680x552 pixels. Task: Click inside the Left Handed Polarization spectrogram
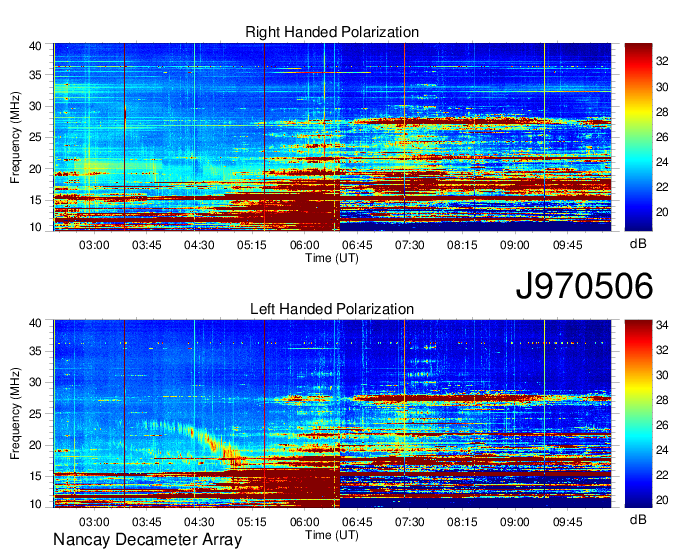tap(332, 414)
